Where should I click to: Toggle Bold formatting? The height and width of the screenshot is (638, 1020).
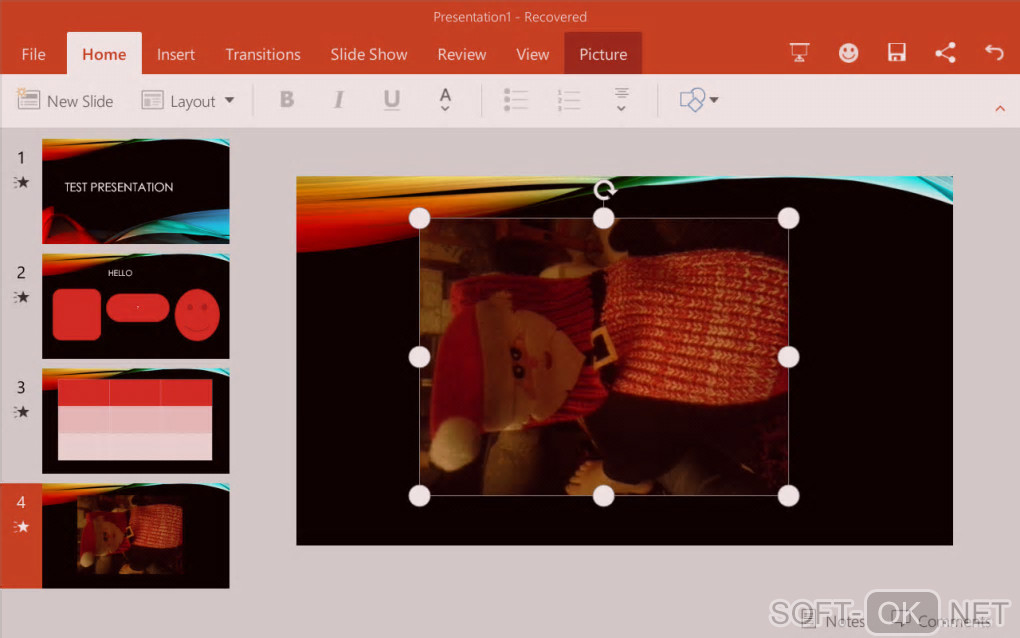[x=287, y=100]
